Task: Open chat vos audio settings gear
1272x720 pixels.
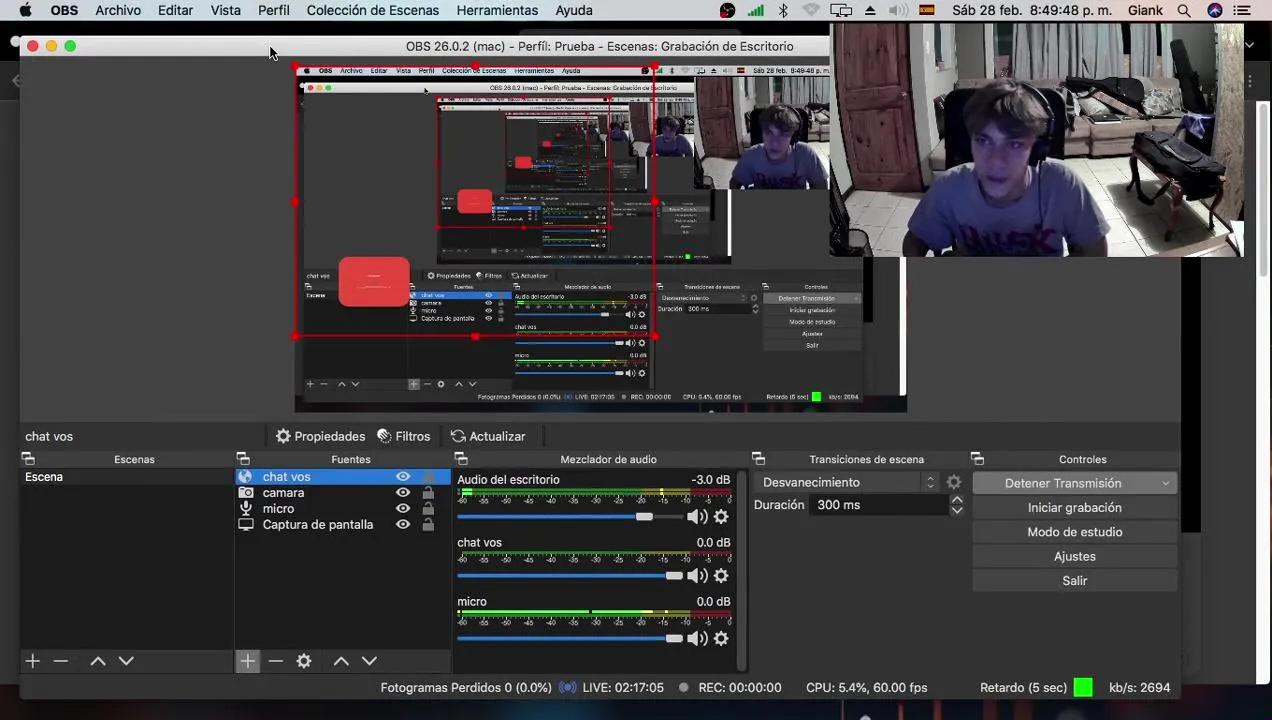Action: [x=721, y=576]
